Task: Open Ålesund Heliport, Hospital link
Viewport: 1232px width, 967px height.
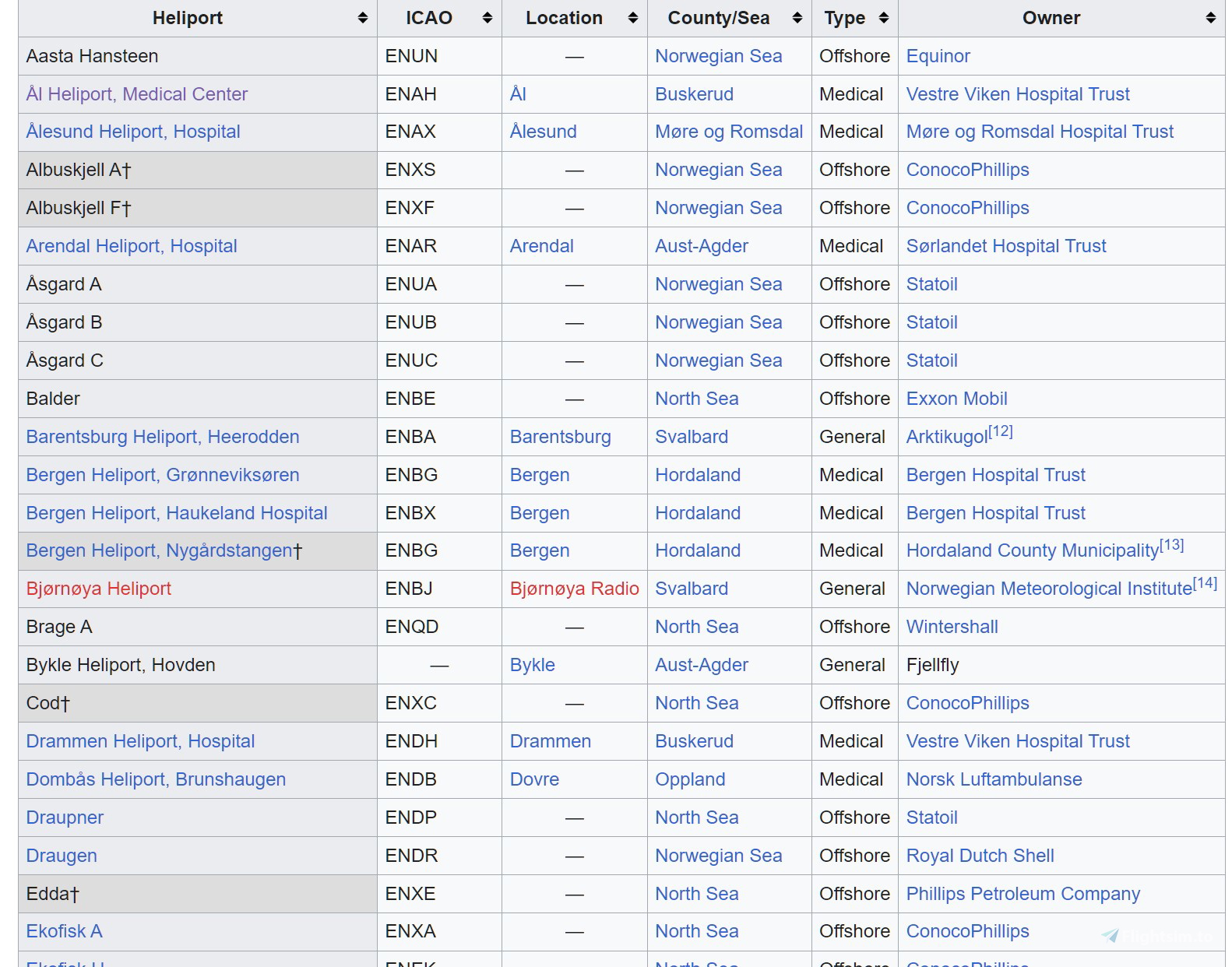Action: click(133, 132)
